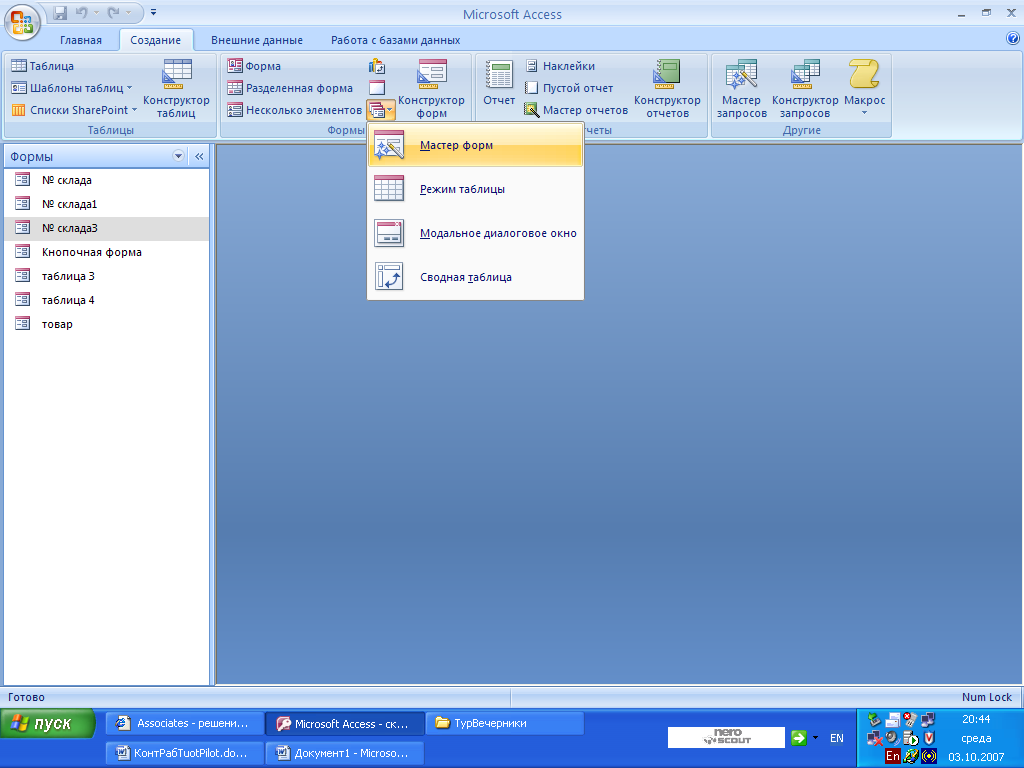
Task: Open the Формы navigation pane dropdown arrow
Action: pos(178,156)
